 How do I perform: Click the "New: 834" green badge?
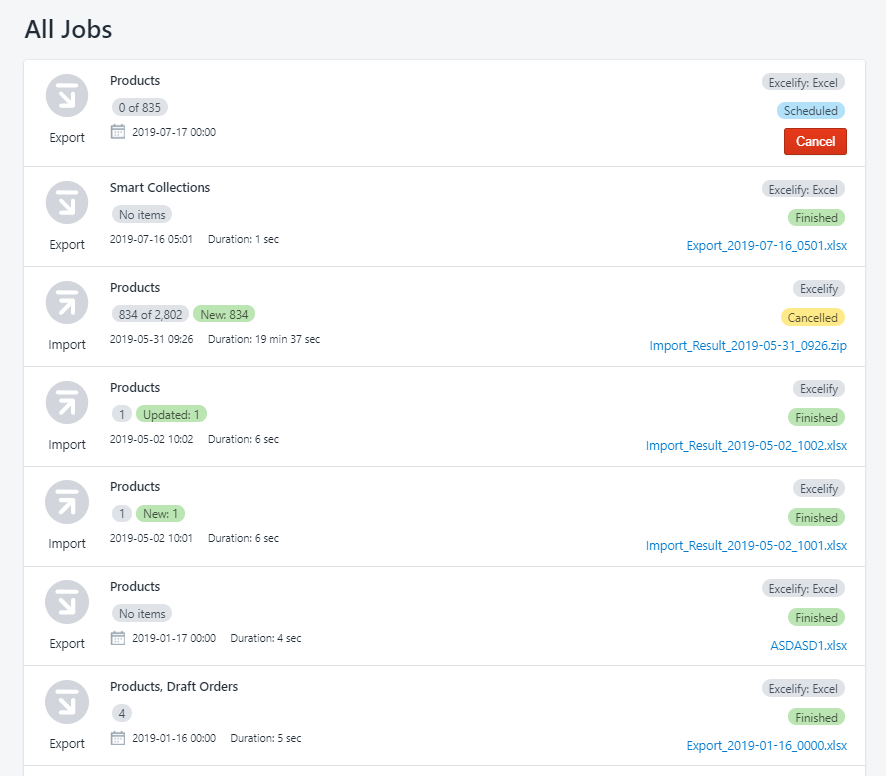(x=224, y=314)
